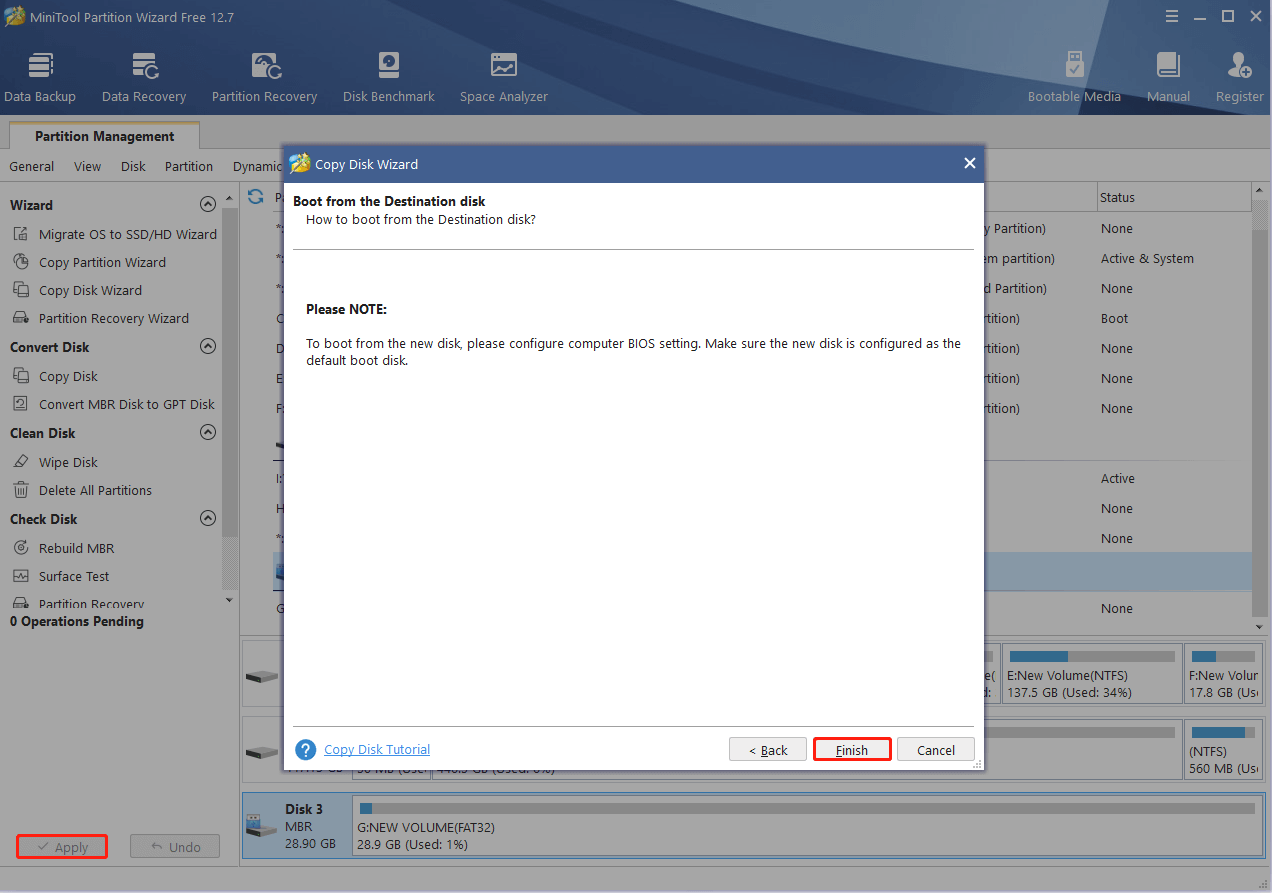
Task: Select the F:New Volume partition block
Action: point(1225,673)
